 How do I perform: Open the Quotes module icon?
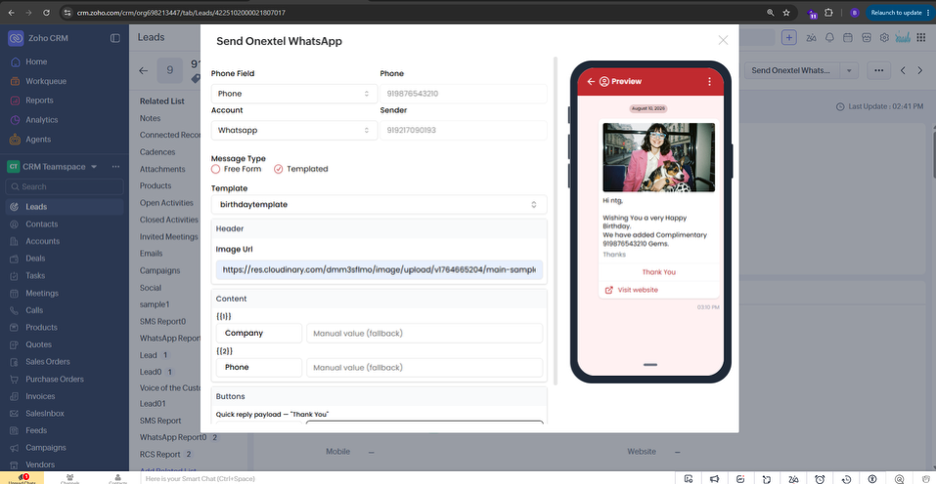[14, 344]
